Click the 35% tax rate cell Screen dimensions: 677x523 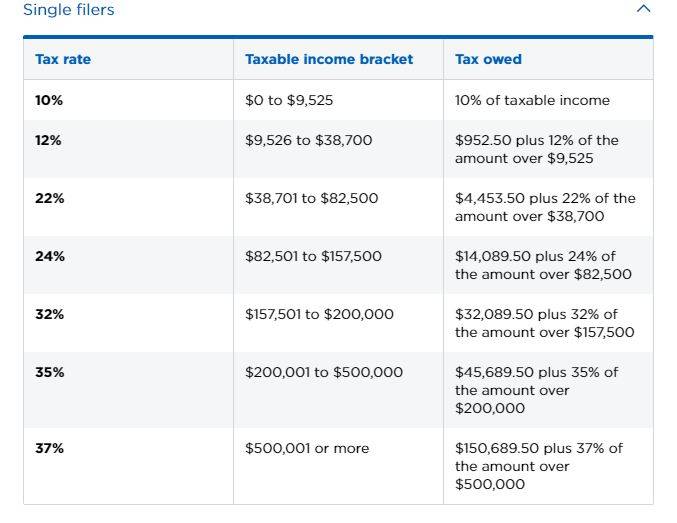click(49, 372)
